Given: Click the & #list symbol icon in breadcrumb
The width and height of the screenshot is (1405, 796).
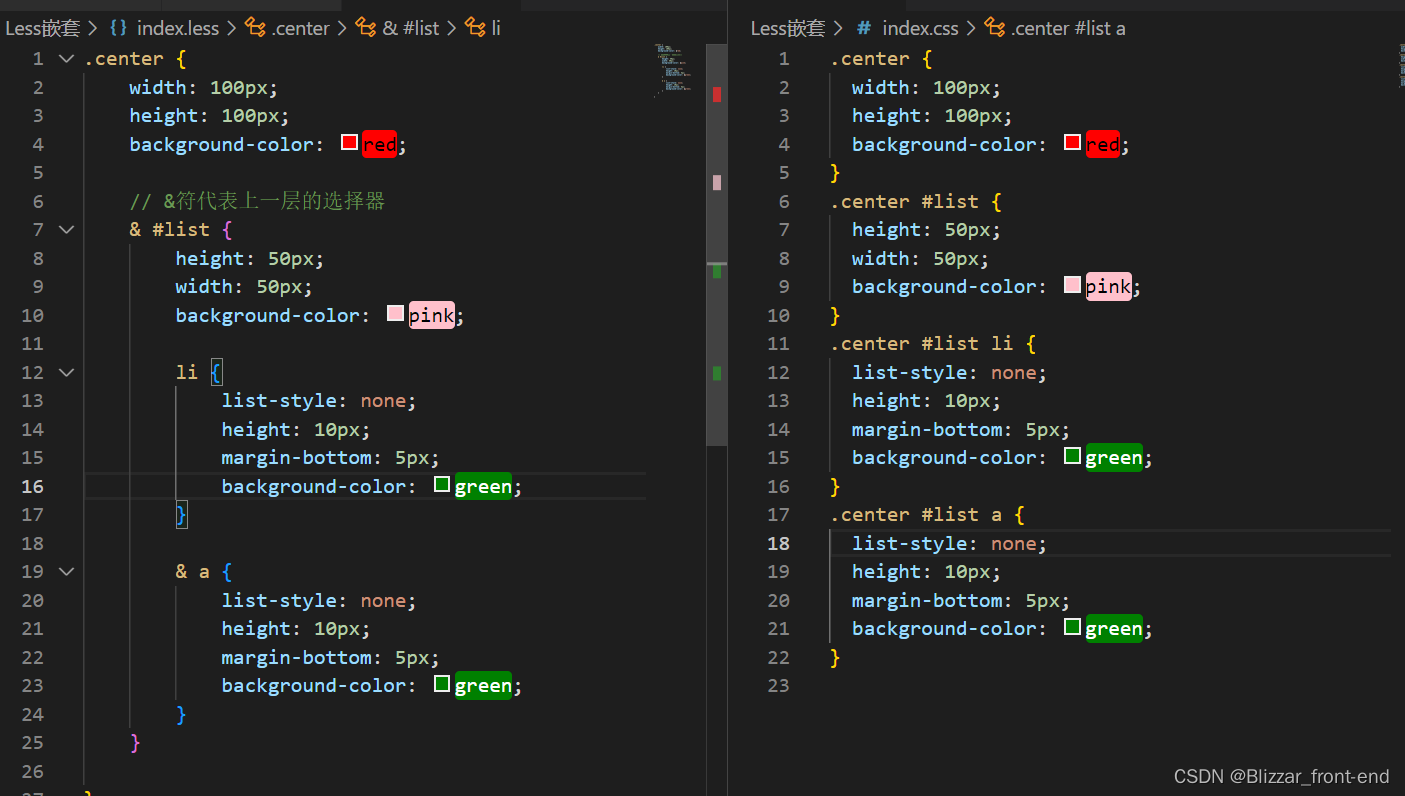Looking at the screenshot, I should click(x=366, y=28).
